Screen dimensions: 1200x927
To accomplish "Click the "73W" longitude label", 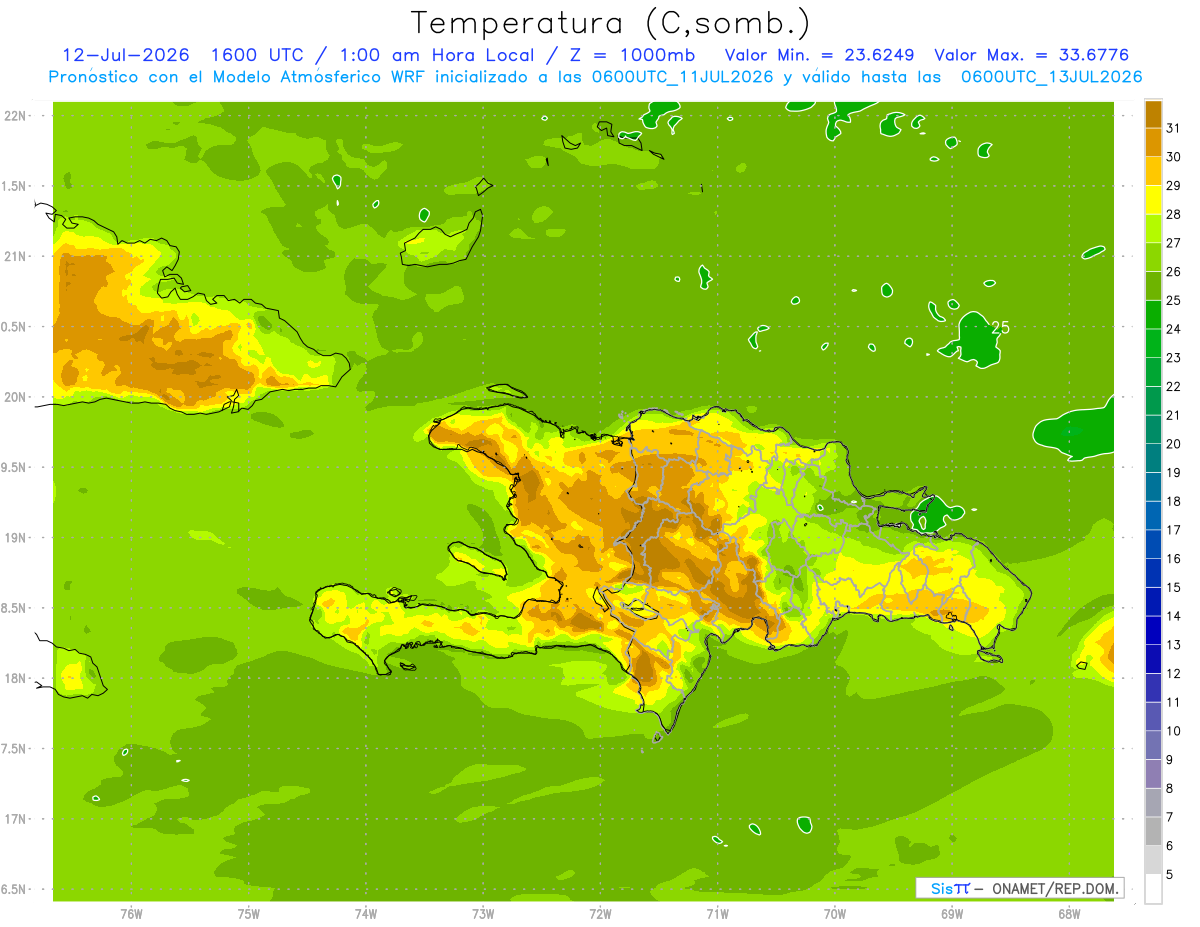I will point(483,913).
